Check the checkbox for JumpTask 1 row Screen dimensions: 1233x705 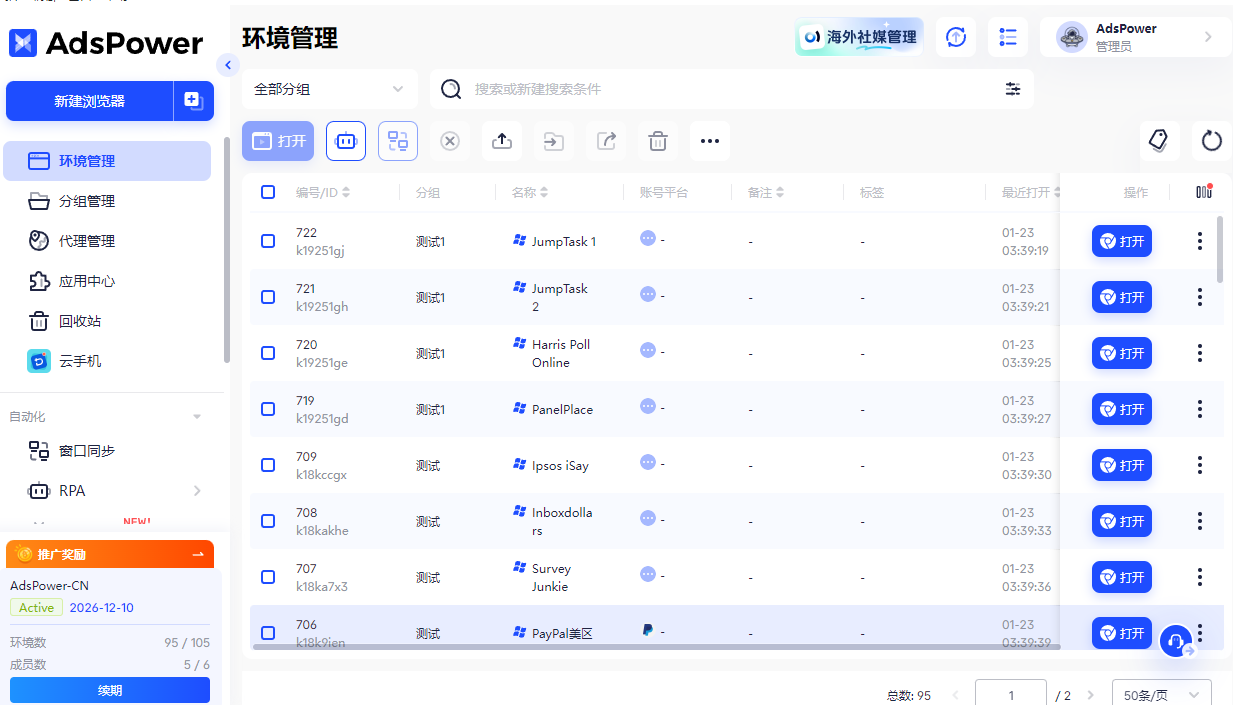(268, 240)
